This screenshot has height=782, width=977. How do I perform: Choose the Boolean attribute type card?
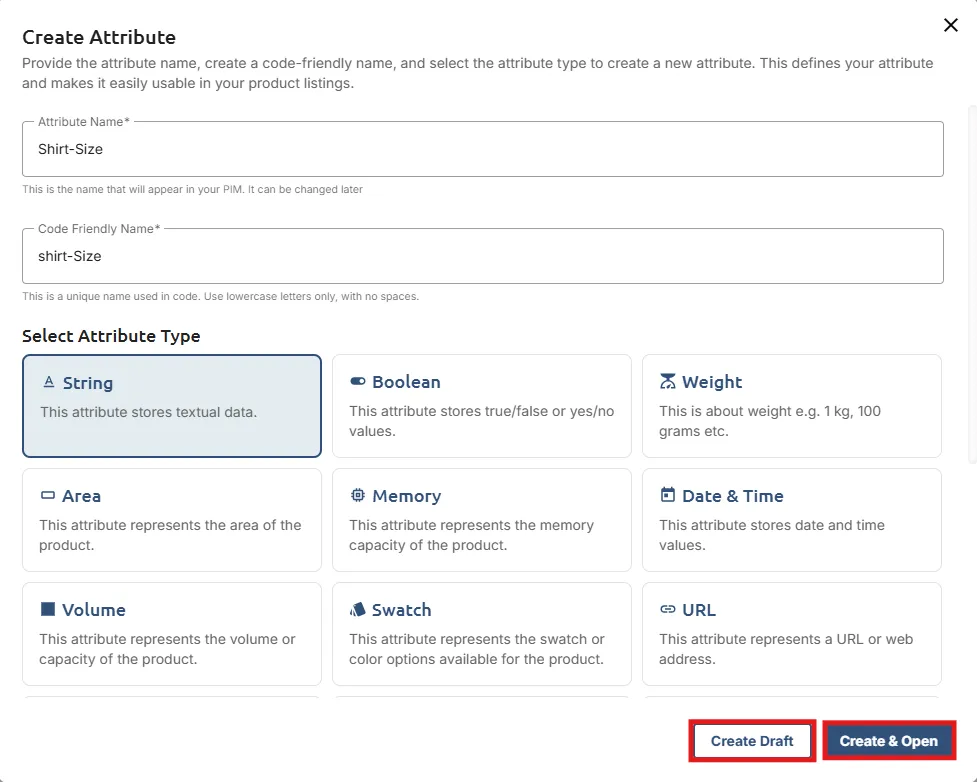482,406
